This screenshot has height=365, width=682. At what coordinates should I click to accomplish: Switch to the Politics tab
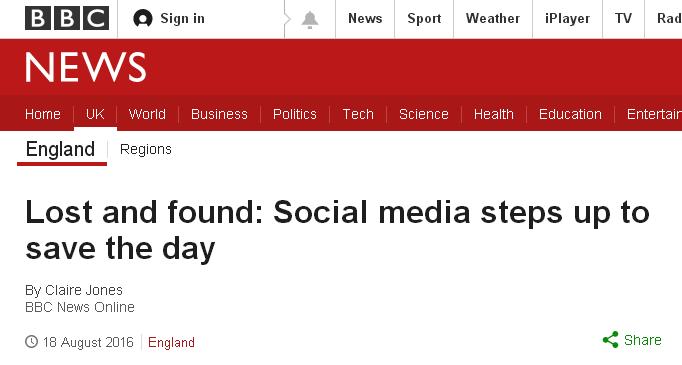(x=295, y=114)
